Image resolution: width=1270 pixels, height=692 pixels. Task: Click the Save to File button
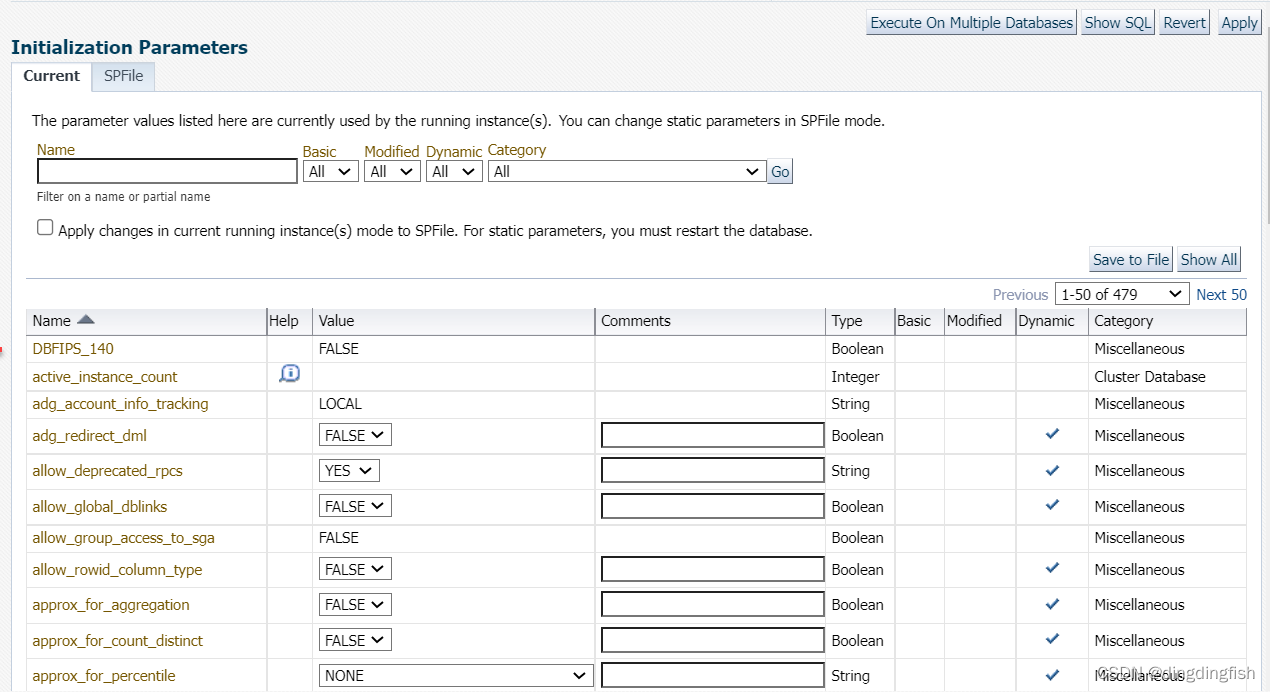click(1131, 259)
